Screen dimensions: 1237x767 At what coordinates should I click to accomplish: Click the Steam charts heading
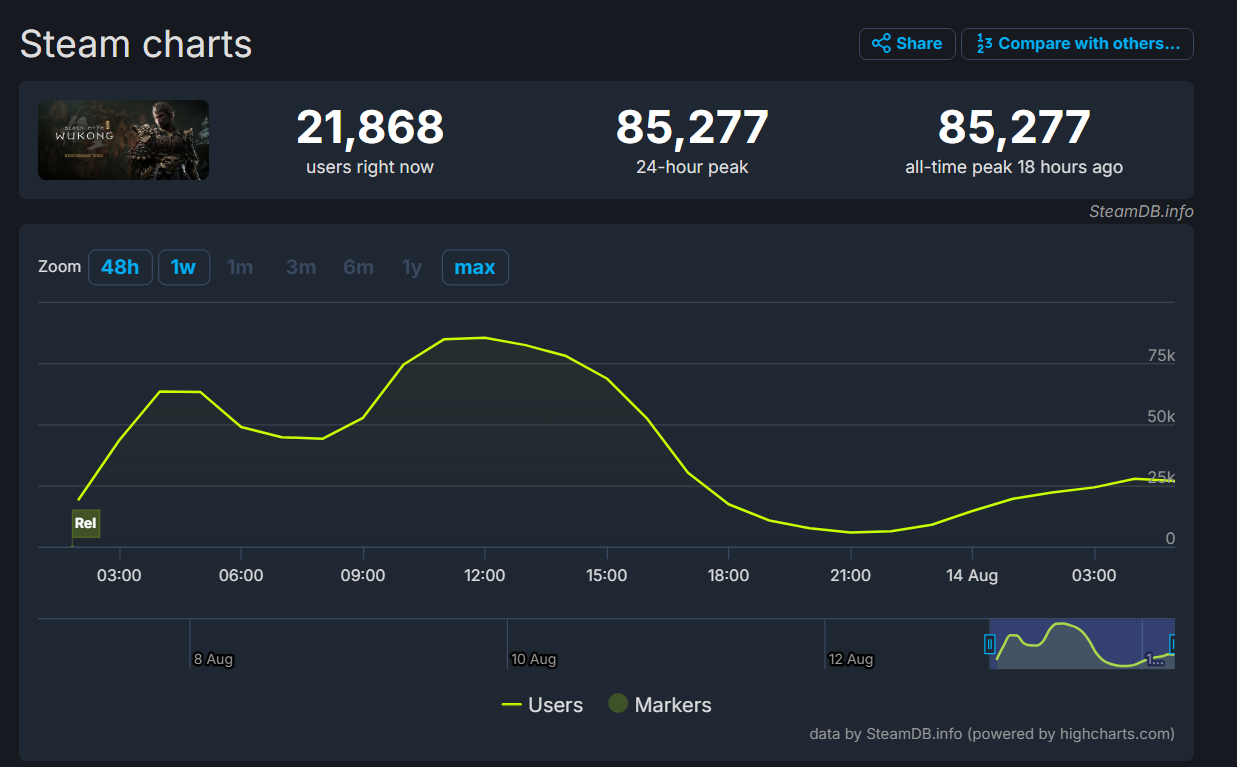136,44
